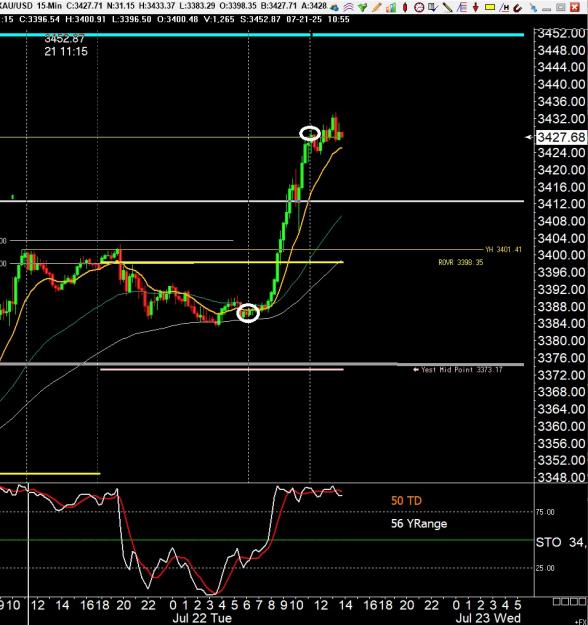This screenshot has width=588, height=625.
Task: Click the red clock timeframe icon
Action: tap(419, 7)
